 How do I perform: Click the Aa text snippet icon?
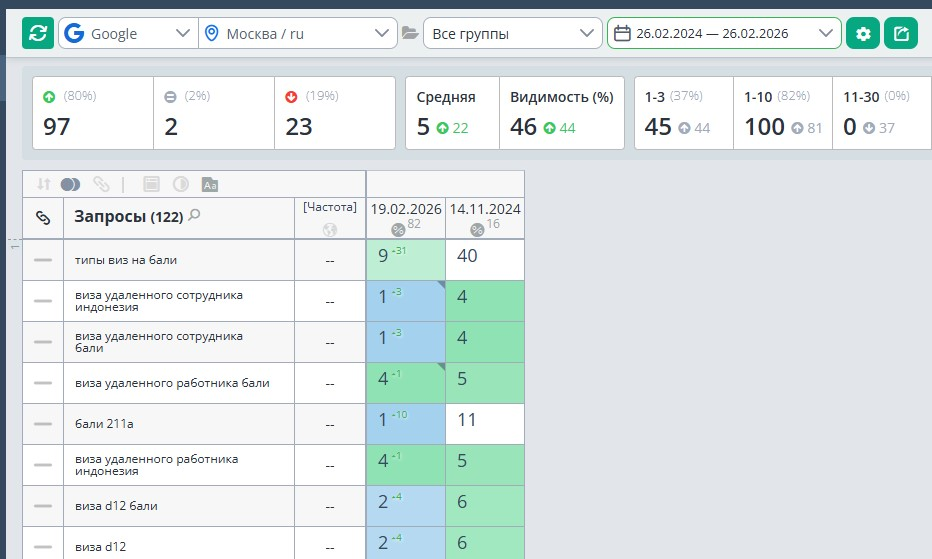[x=210, y=184]
